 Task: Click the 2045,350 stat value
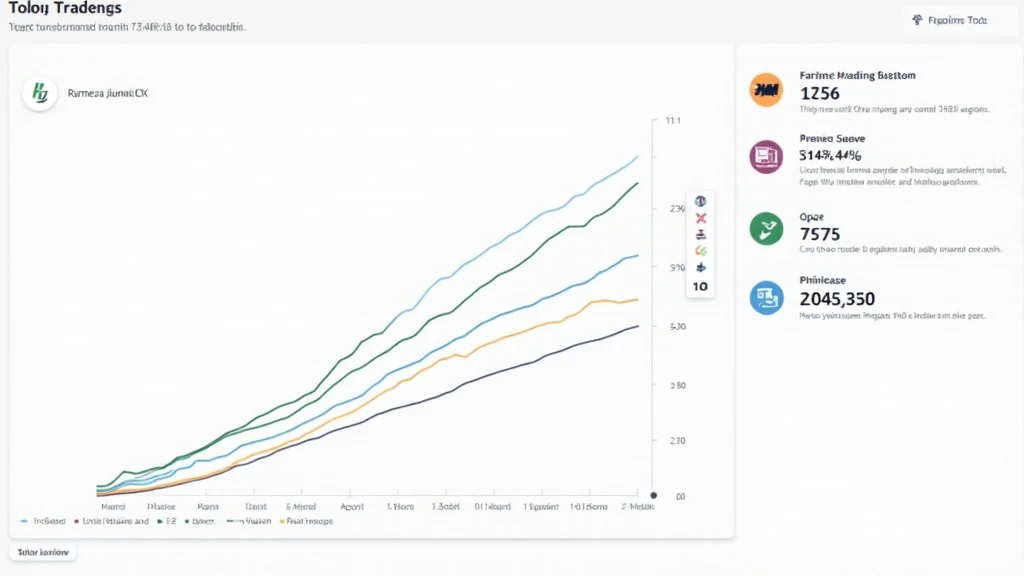(x=838, y=298)
